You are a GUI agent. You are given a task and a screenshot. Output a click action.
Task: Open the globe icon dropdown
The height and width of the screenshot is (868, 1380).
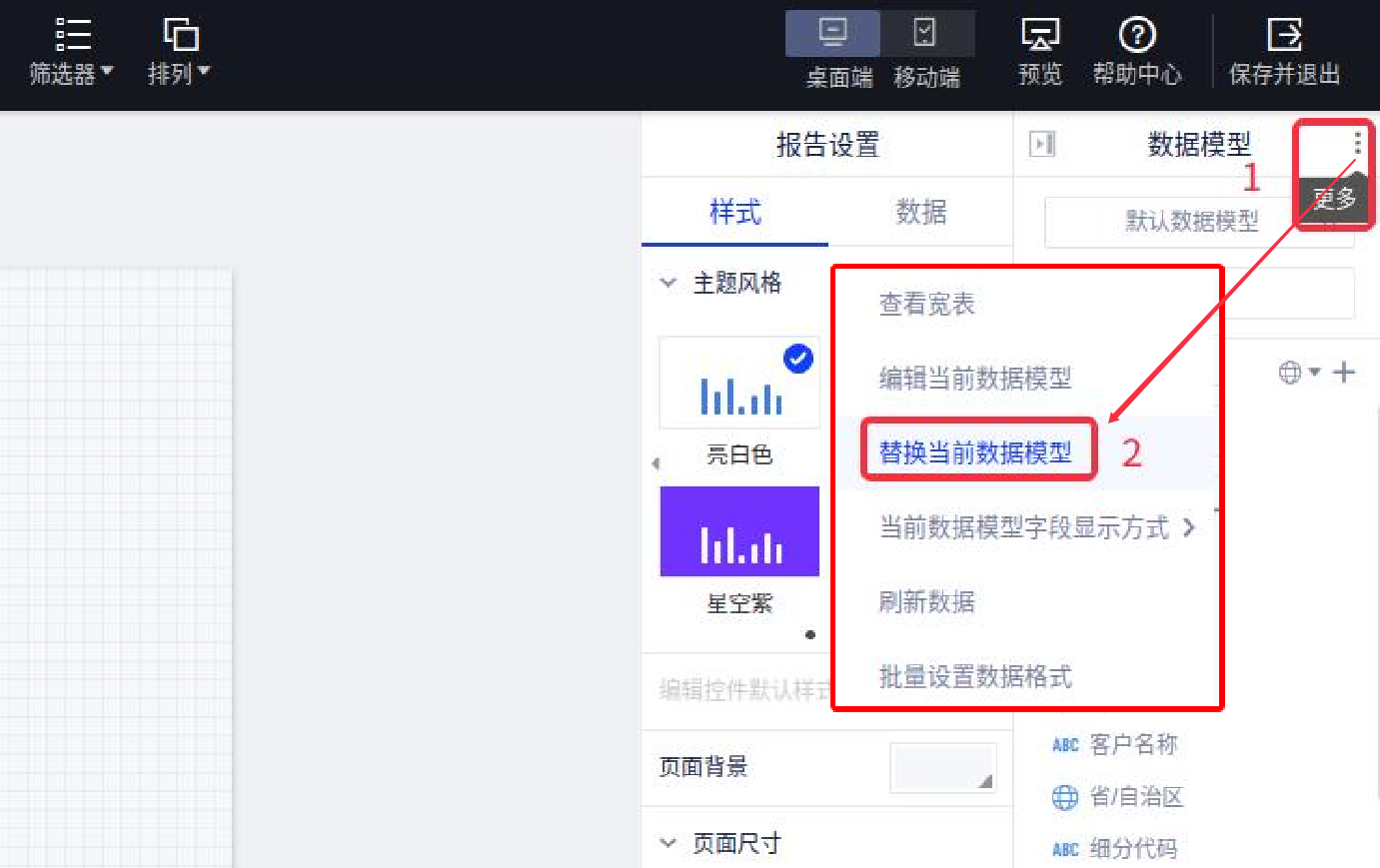[1298, 373]
